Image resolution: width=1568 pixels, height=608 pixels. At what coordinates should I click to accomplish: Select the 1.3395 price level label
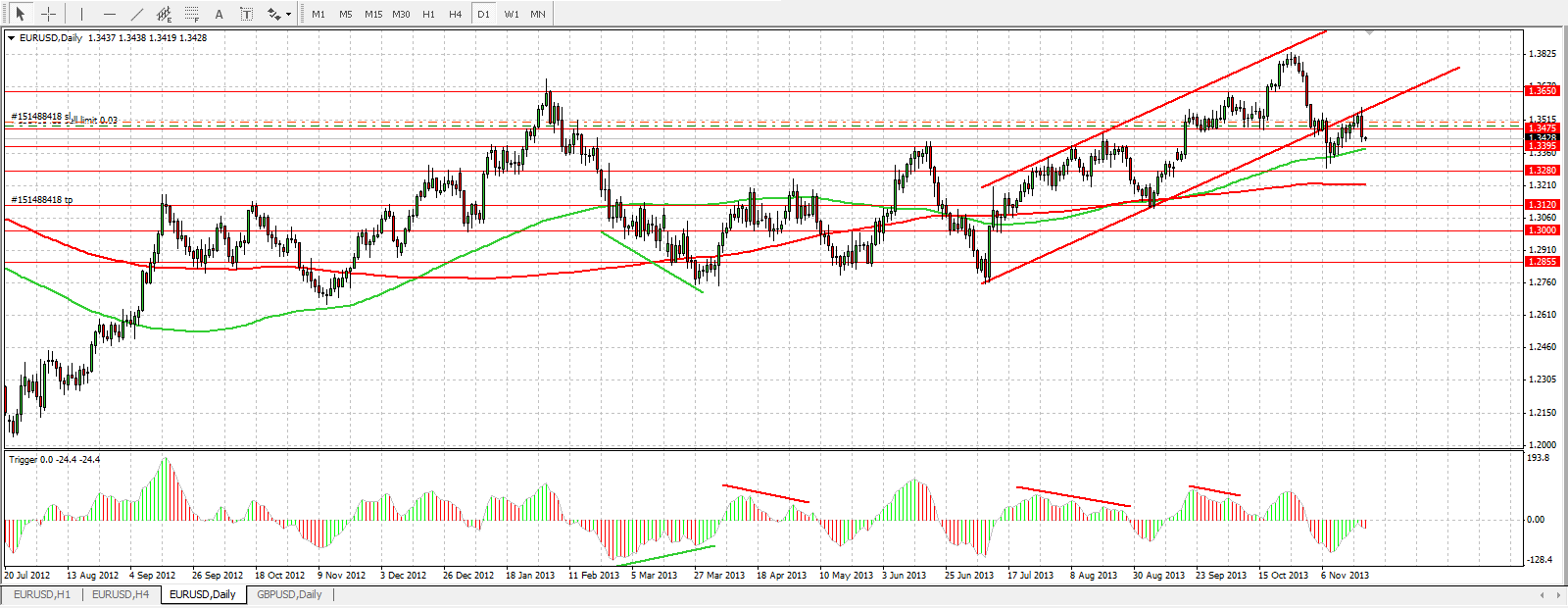click(x=1543, y=146)
